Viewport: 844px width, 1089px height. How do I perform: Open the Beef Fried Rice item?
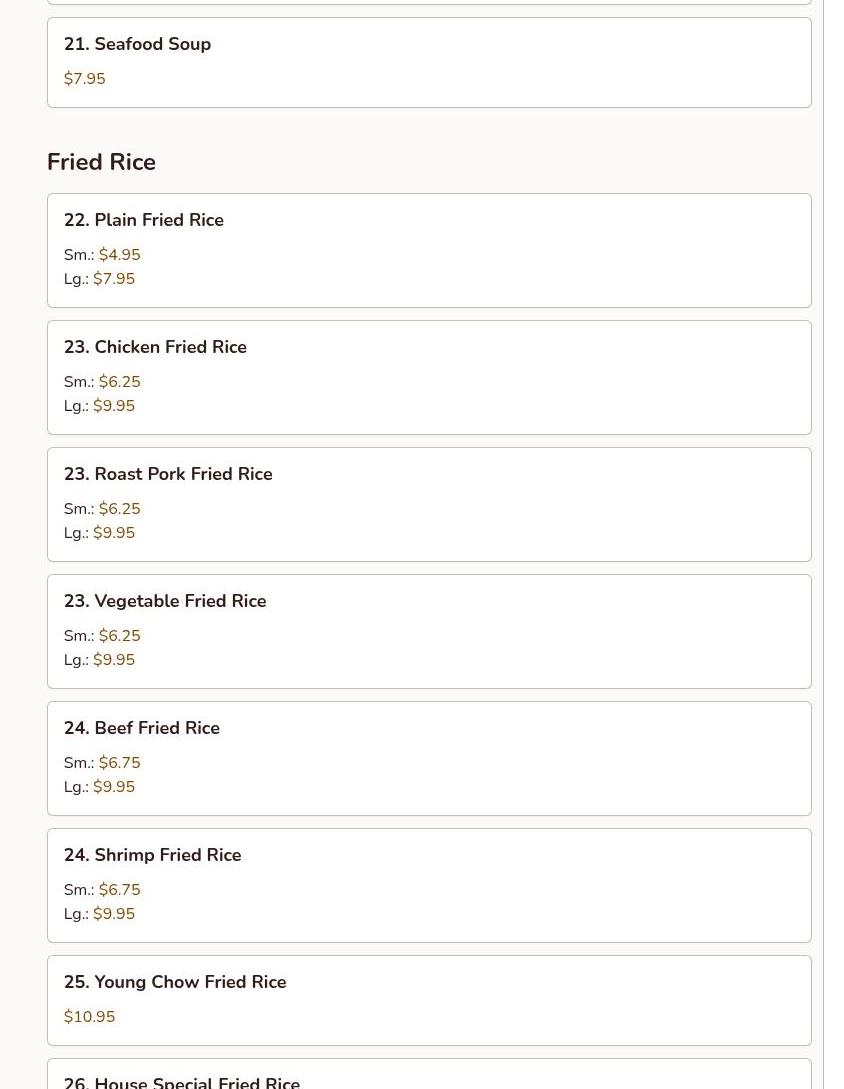pyautogui.click(x=142, y=728)
